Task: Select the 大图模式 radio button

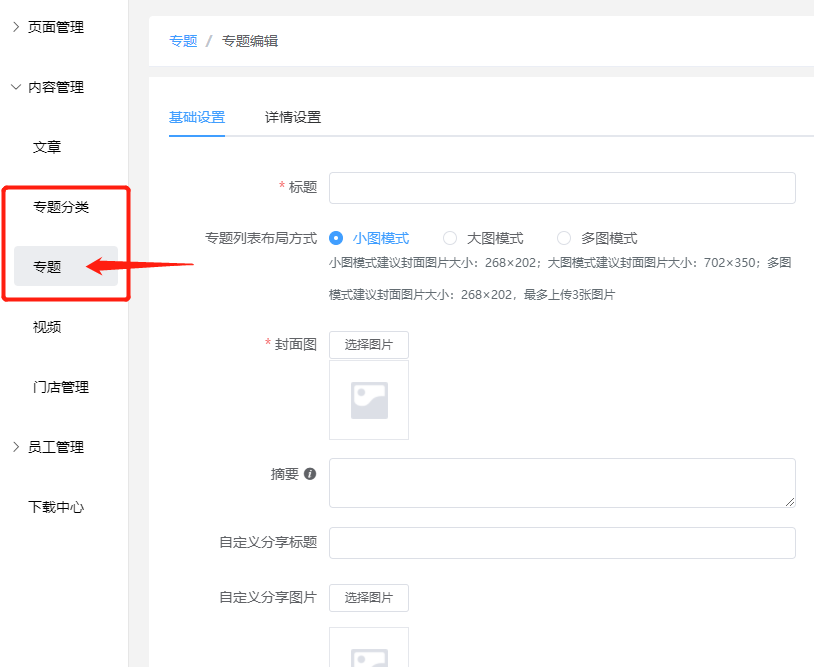Action: (x=450, y=238)
